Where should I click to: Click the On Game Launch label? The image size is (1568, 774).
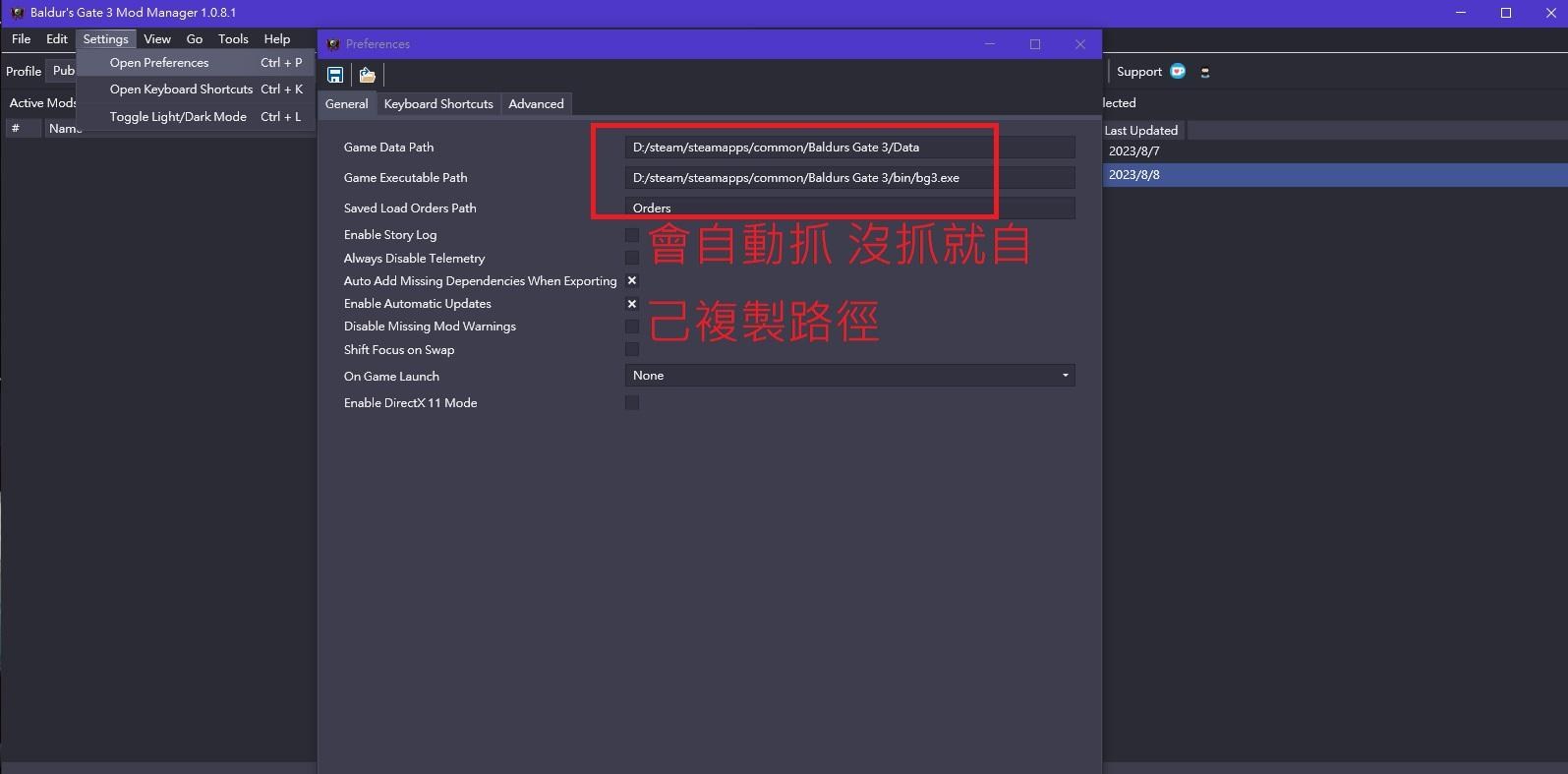click(391, 377)
